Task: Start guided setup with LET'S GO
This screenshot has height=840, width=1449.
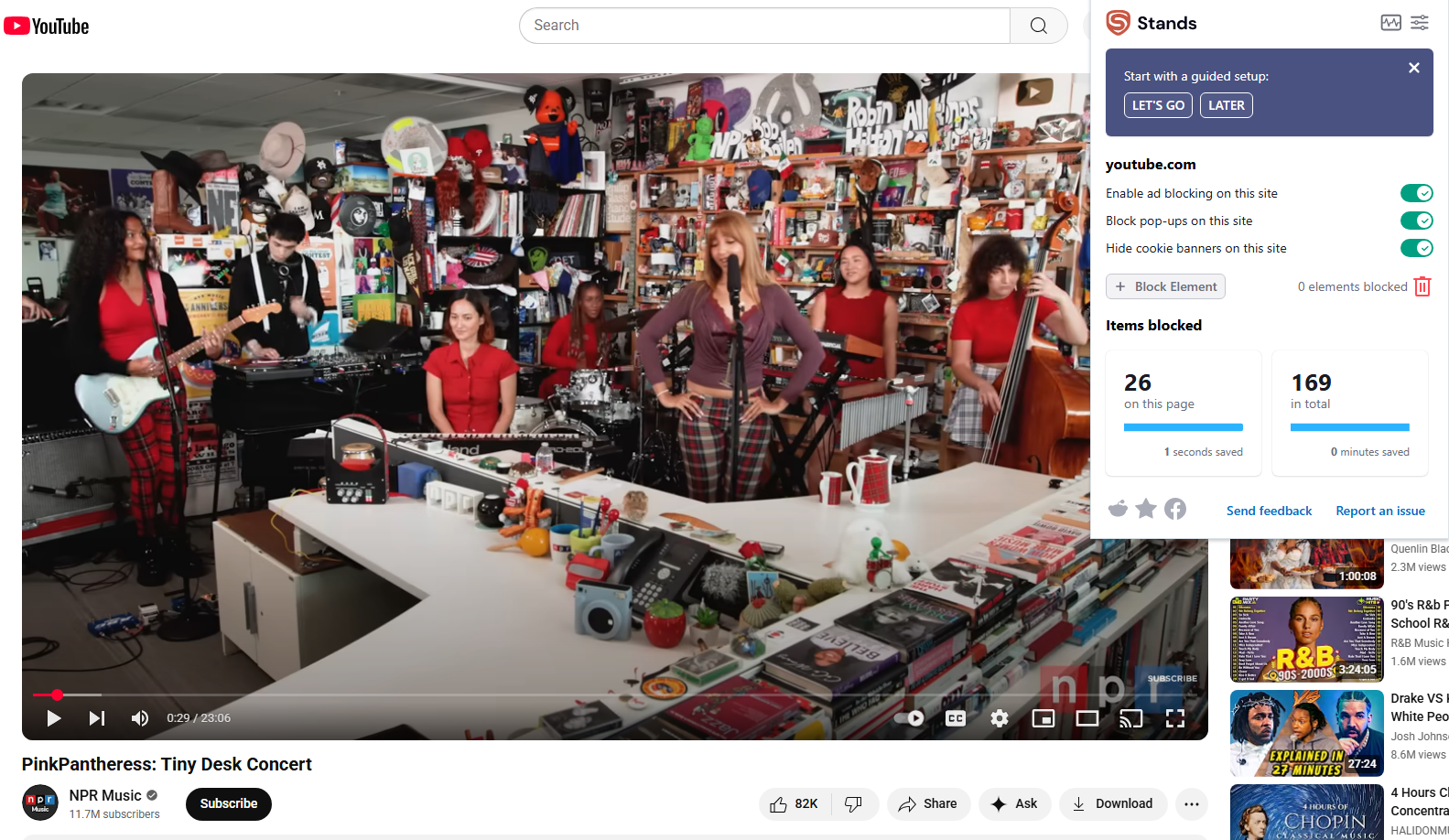Action: click(x=1158, y=105)
